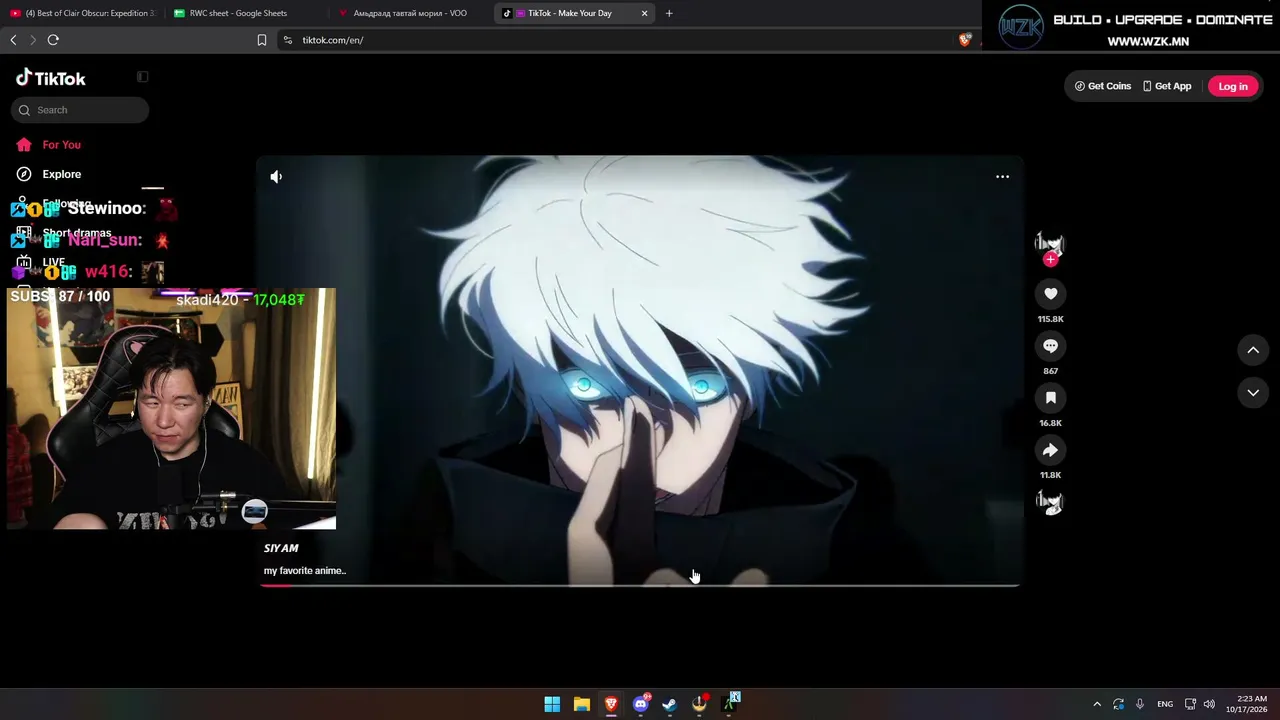Collapse the TikTok sidebar panel toggle
Viewport: 1280px width, 720px height.
point(143,77)
